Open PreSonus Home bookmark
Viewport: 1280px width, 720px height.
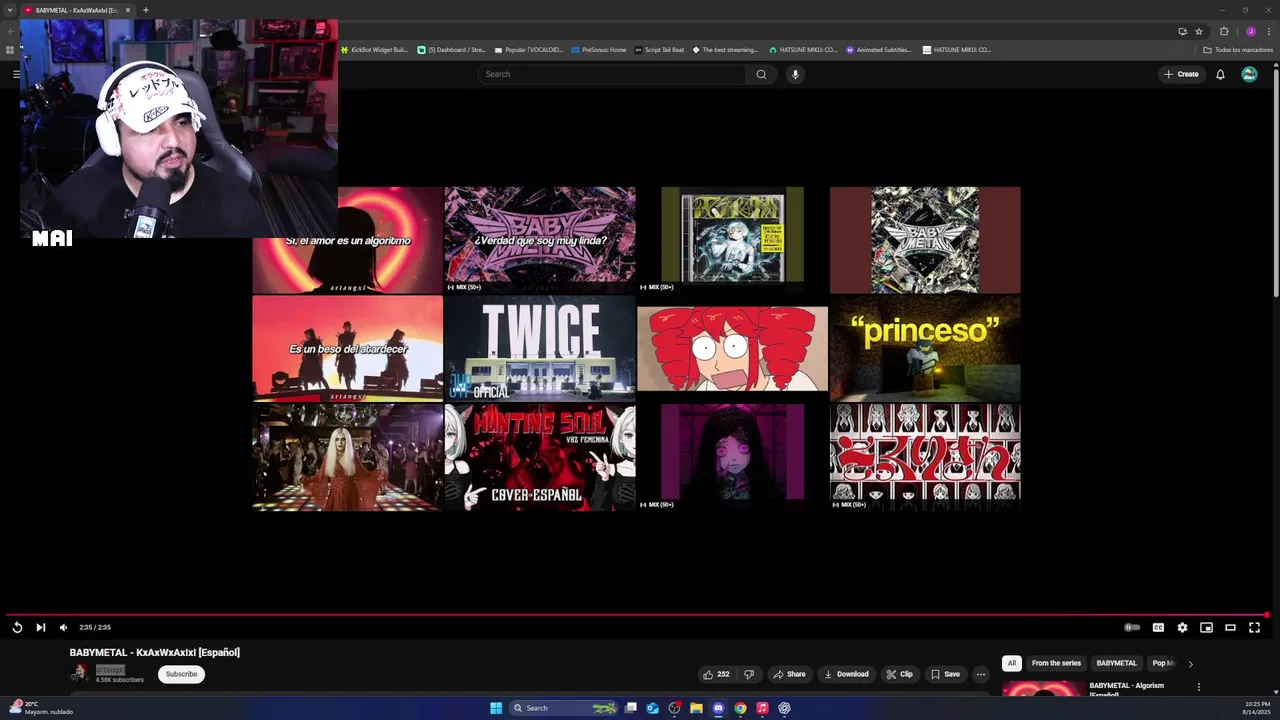(x=599, y=50)
